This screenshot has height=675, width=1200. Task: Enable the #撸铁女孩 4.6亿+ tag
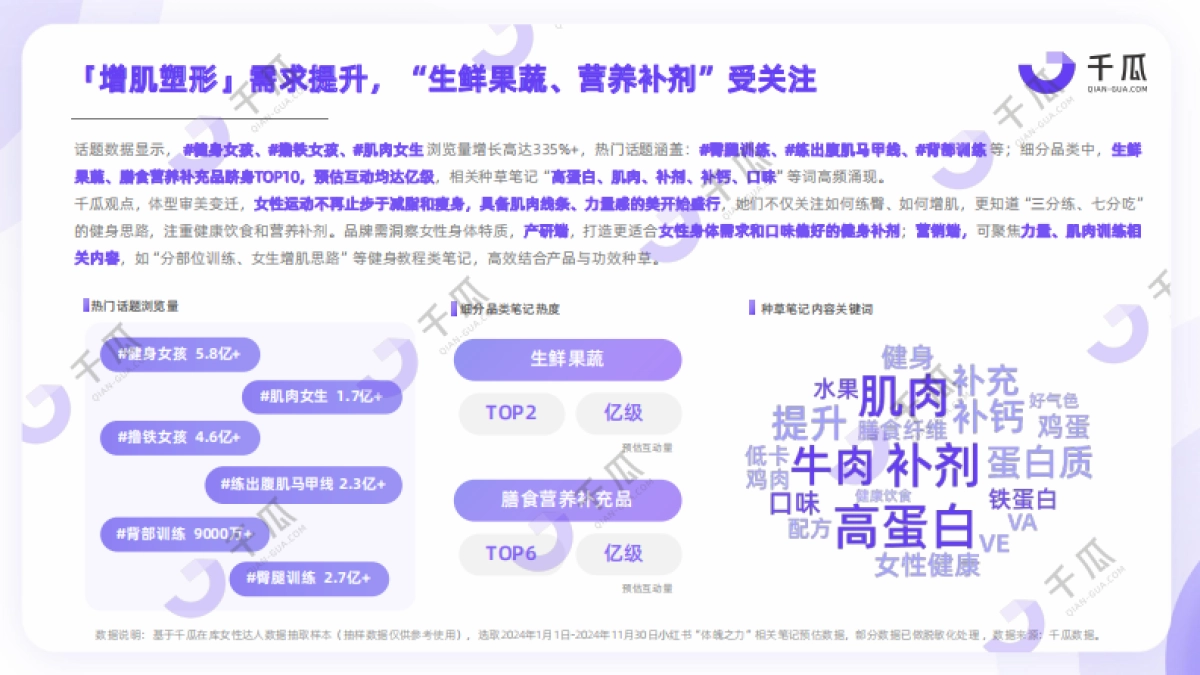pyautogui.click(x=180, y=437)
